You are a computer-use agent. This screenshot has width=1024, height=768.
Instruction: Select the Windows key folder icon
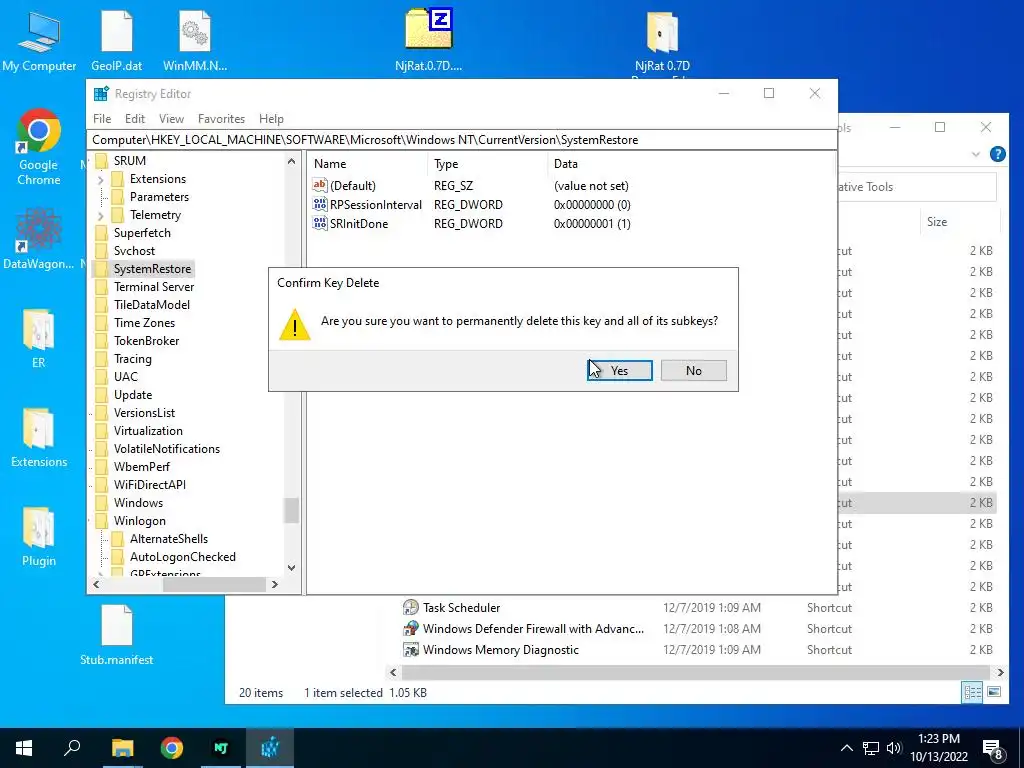[101, 503]
